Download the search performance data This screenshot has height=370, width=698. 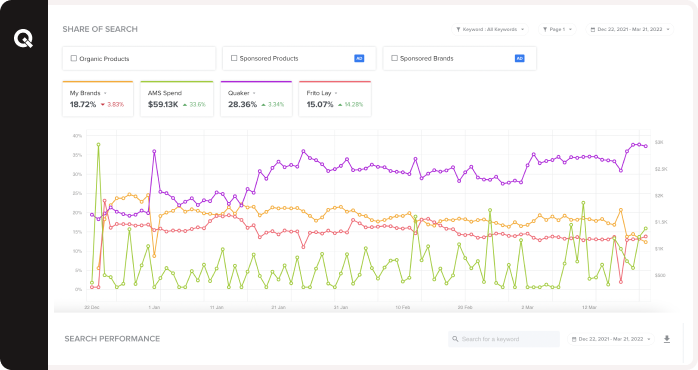coord(666,339)
